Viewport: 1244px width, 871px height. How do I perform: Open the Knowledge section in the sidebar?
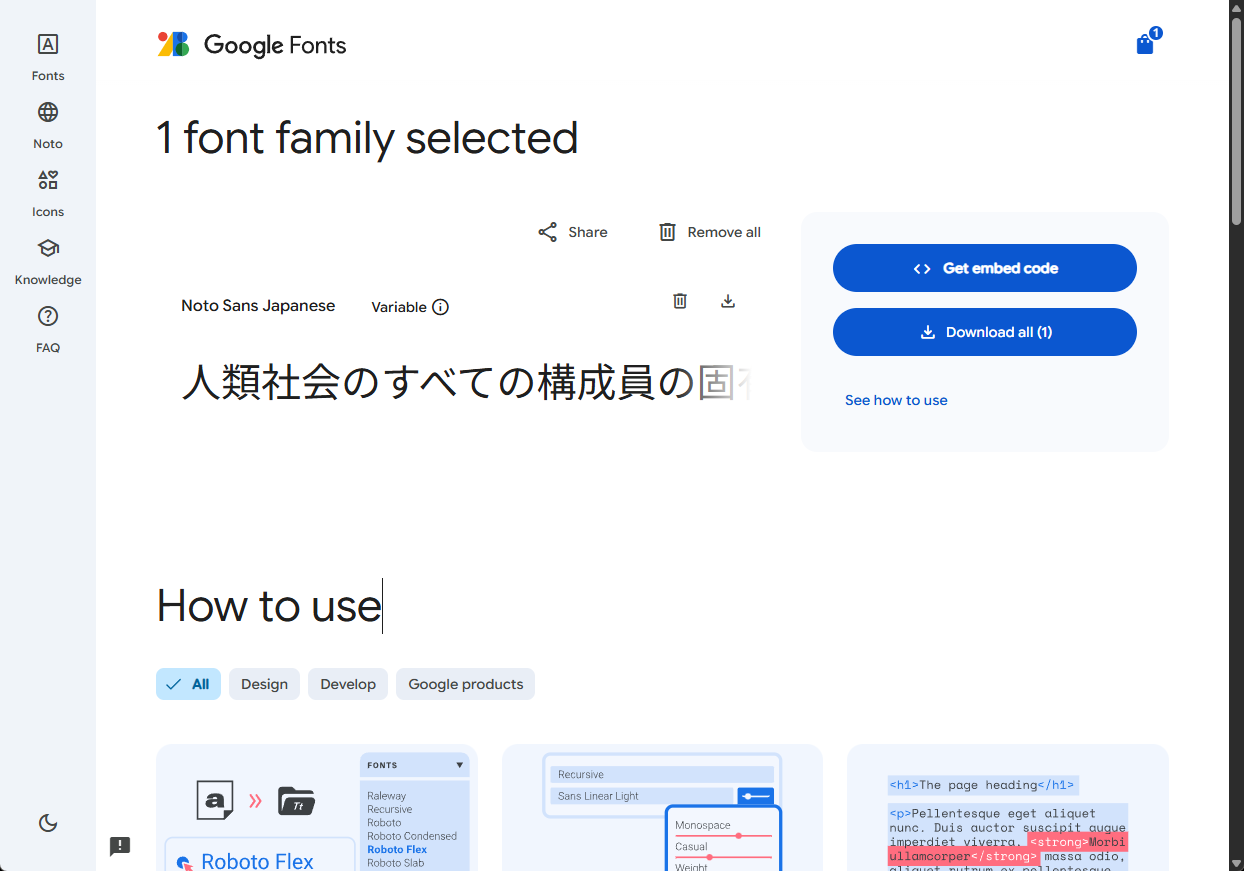tap(47, 259)
